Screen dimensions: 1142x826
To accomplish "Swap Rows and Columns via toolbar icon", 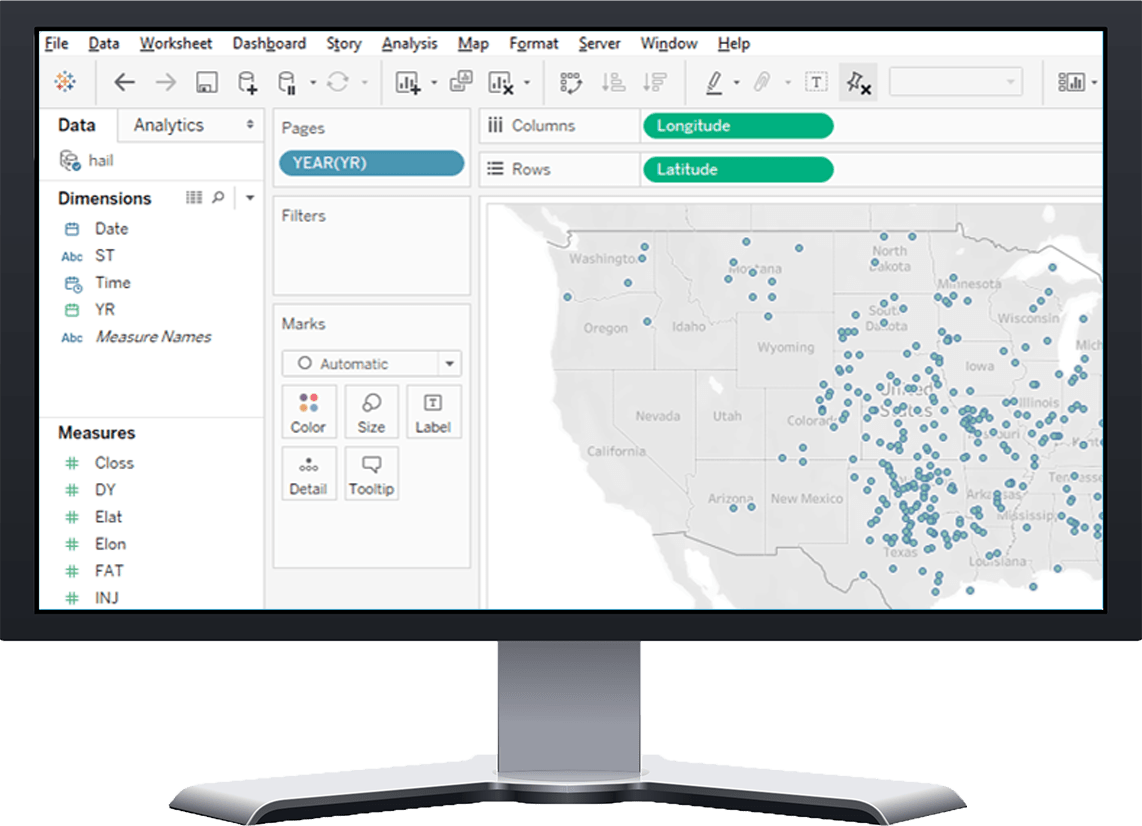I will pyautogui.click(x=571, y=82).
